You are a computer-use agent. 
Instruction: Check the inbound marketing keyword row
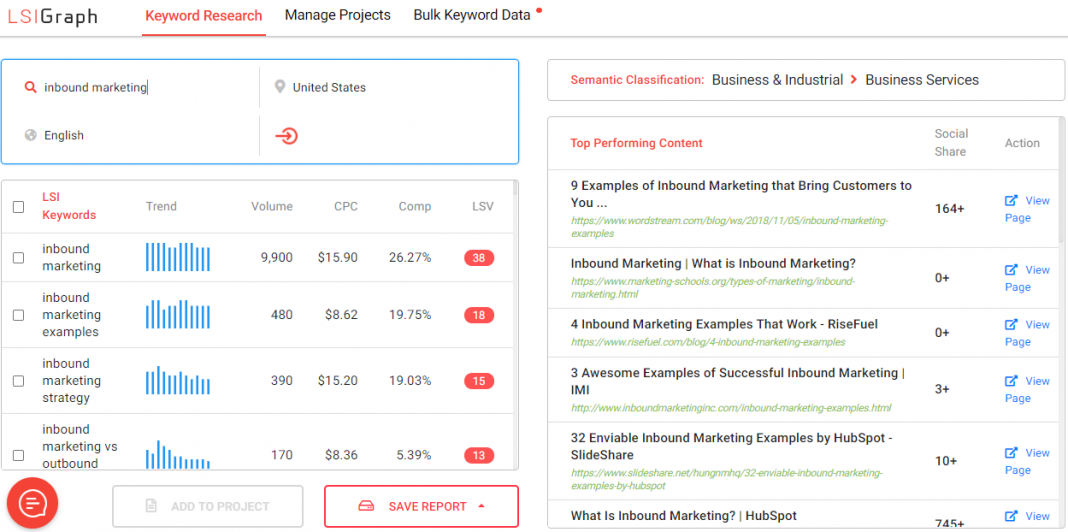pyautogui.click(x=18, y=257)
